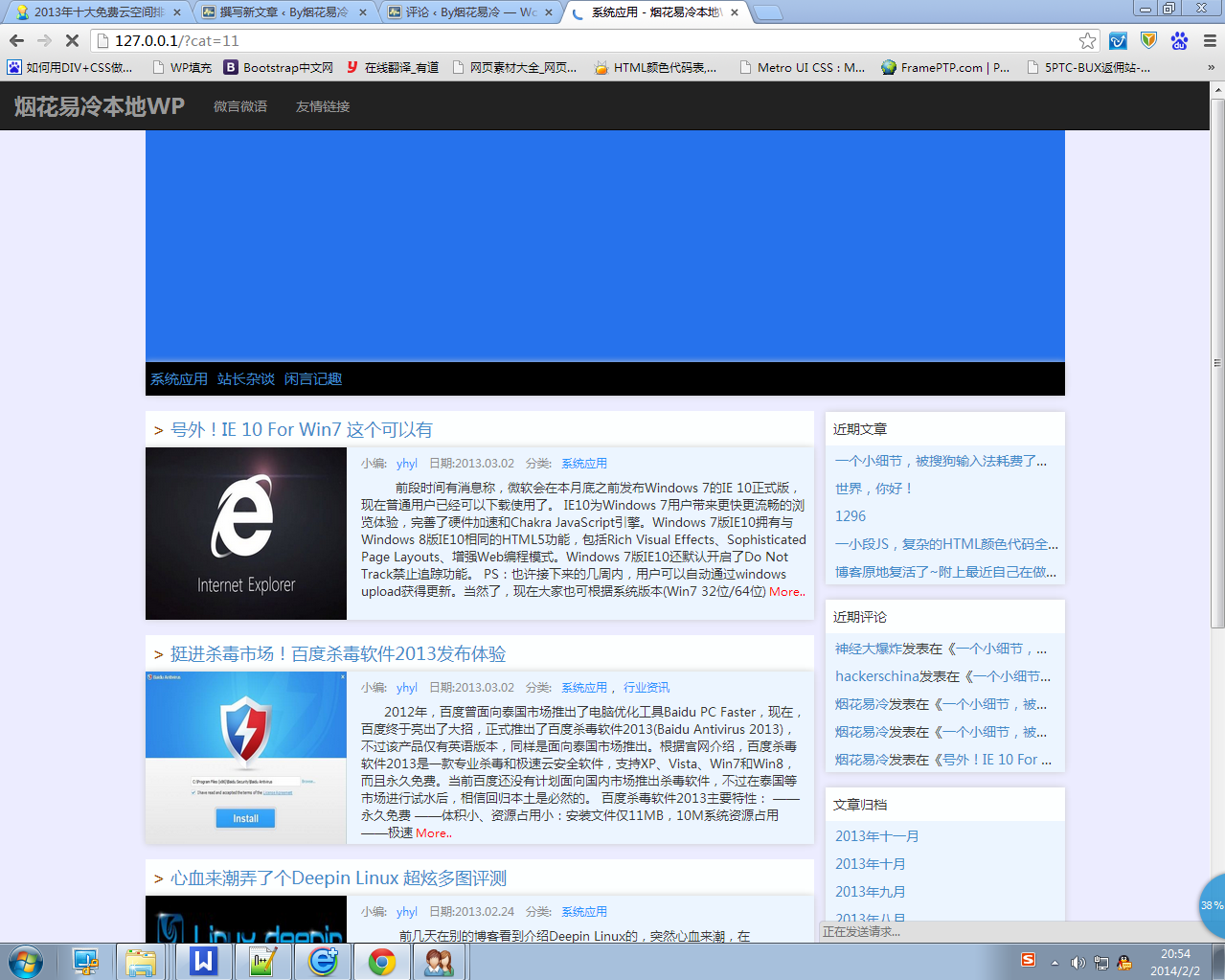This screenshot has width=1225, height=980.
Task: Open the Internet Explorer taskbar icon
Action: pos(323,961)
